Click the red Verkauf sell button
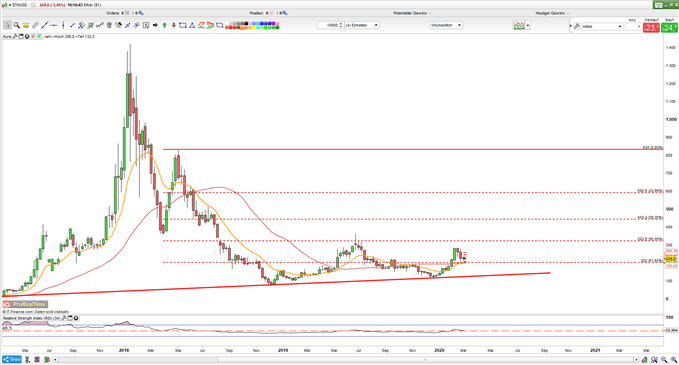 pos(651,28)
